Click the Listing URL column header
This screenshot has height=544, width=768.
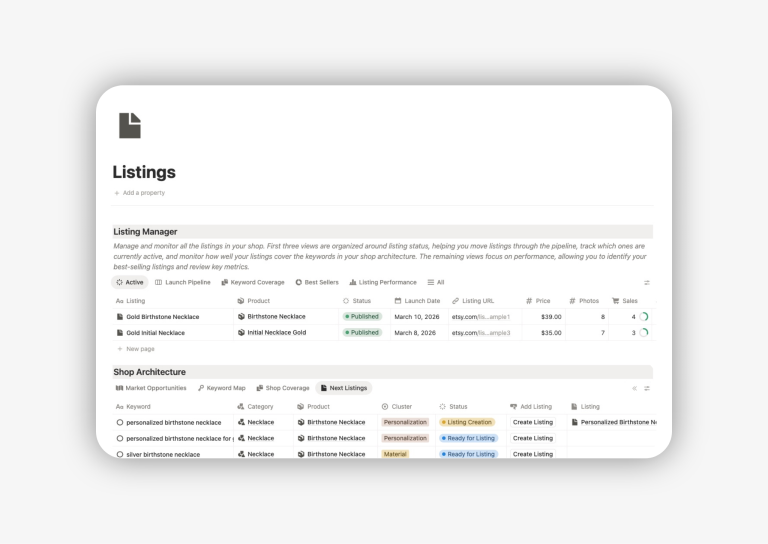pyautogui.click(x=473, y=301)
